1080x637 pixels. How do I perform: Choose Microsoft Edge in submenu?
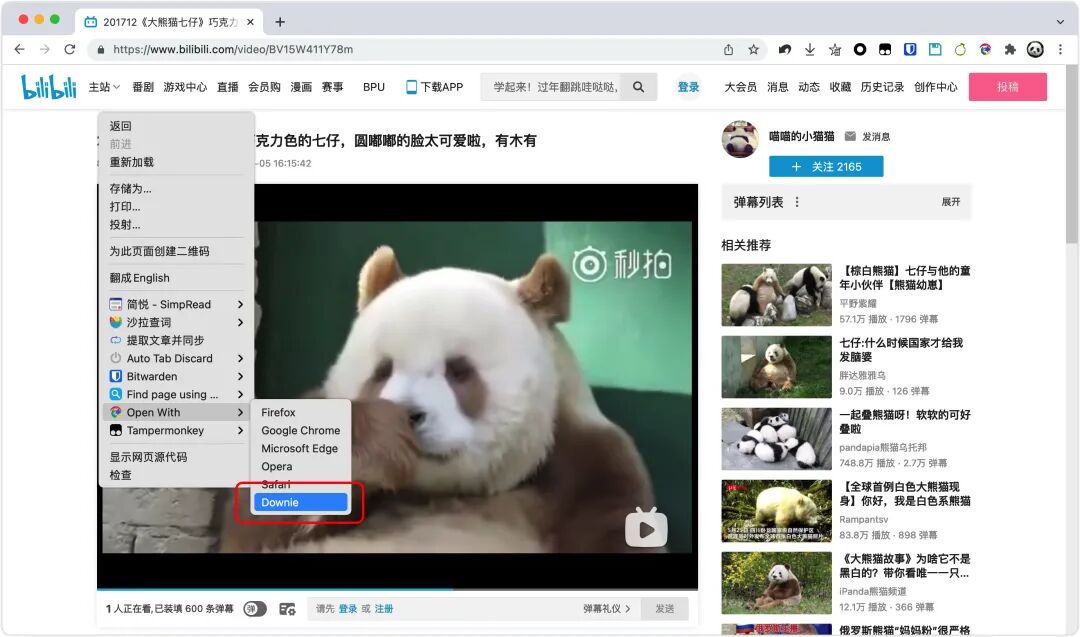pos(300,448)
